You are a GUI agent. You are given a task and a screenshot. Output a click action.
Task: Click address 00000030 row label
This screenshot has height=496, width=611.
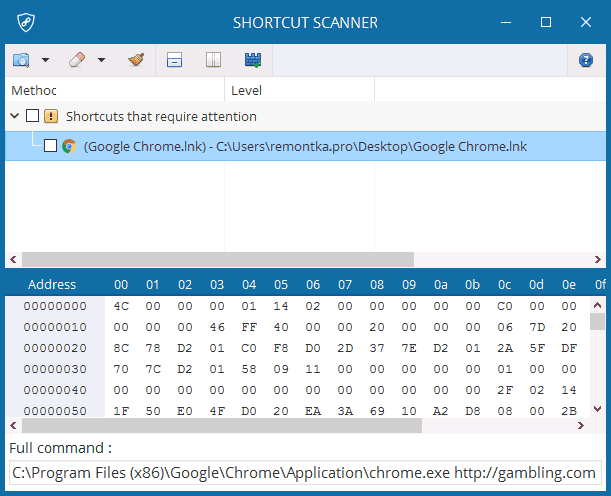[55, 369]
